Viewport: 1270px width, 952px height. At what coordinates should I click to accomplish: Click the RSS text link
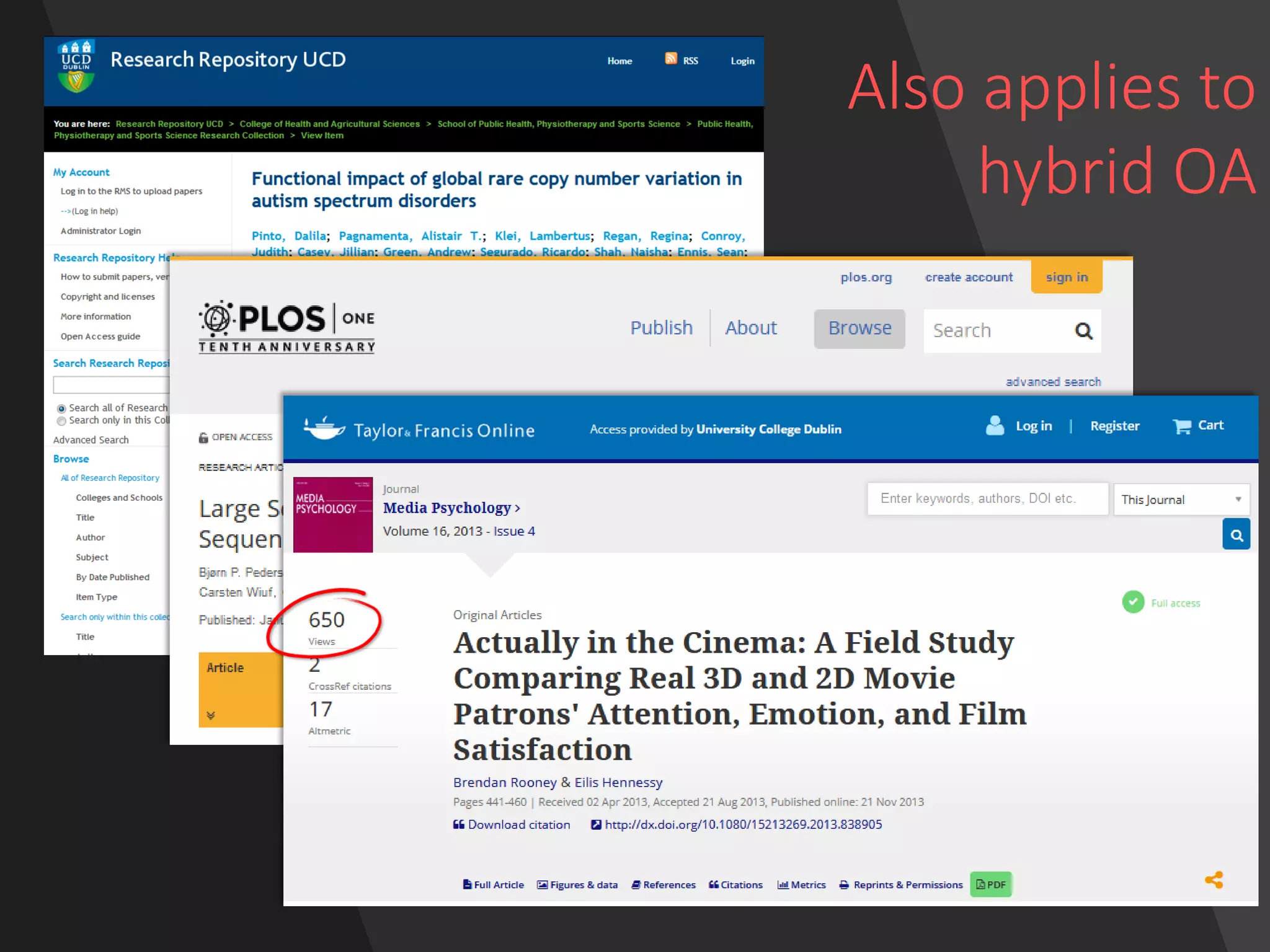click(690, 61)
